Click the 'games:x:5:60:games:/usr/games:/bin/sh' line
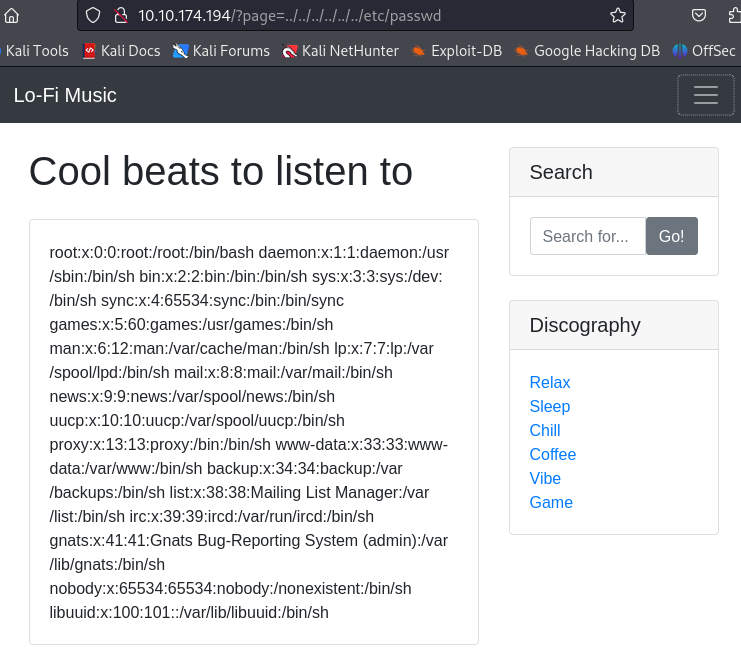Viewport: 741px width, 658px height. pyautogui.click(x=191, y=325)
